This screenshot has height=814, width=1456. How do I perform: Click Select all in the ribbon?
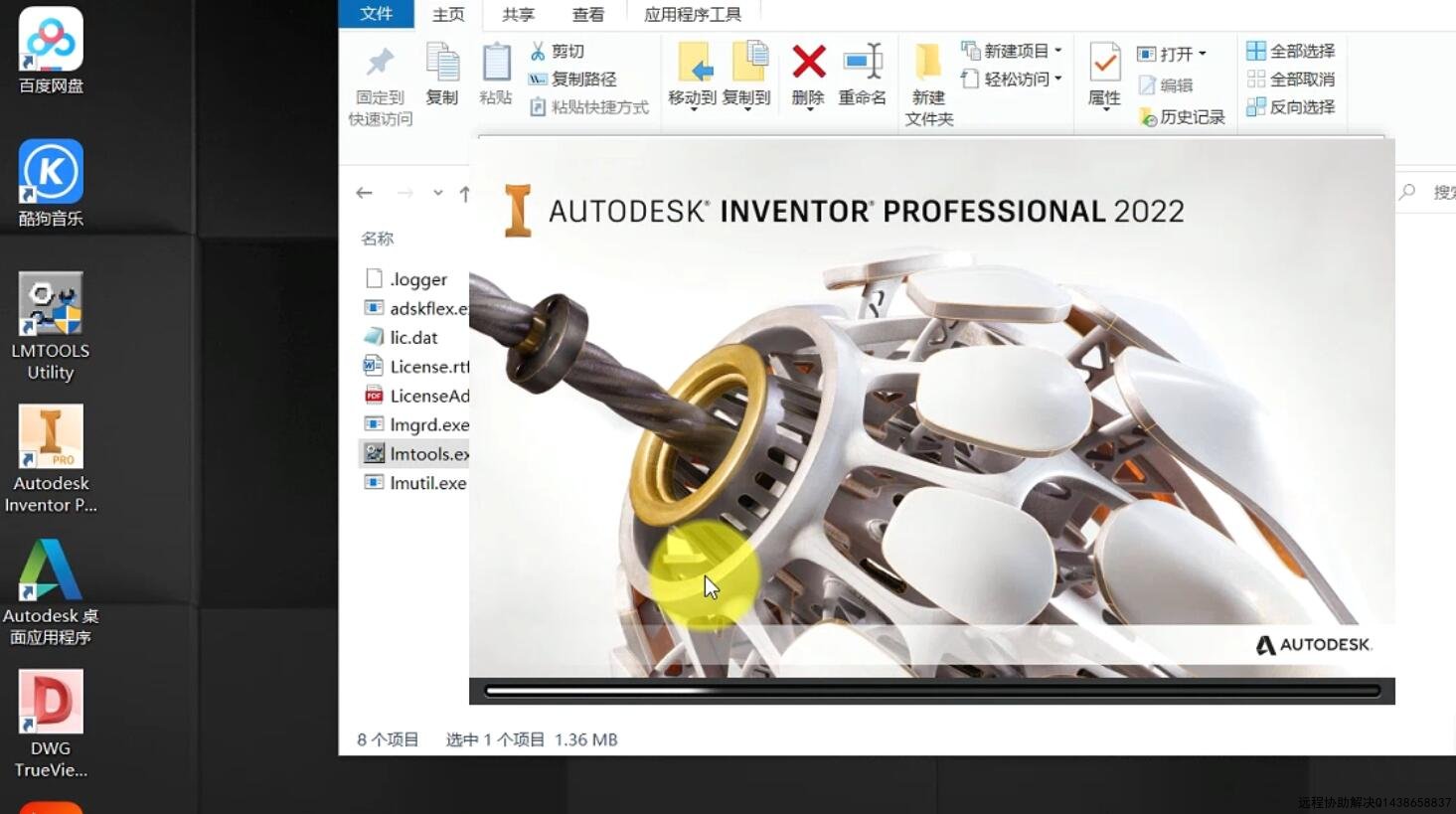1291,51
